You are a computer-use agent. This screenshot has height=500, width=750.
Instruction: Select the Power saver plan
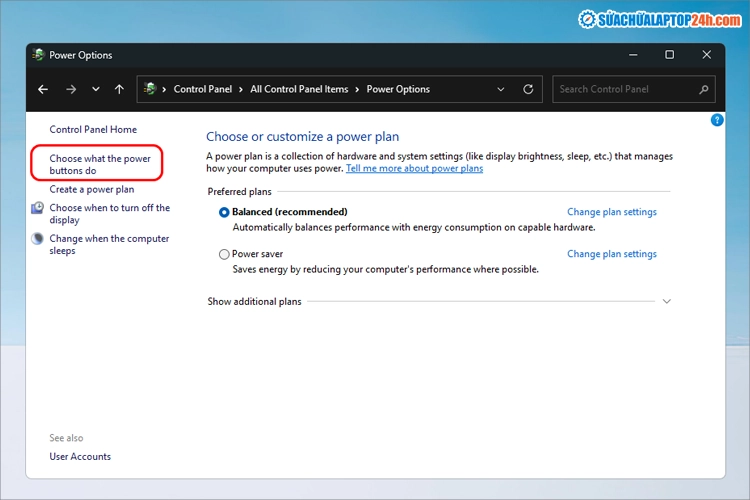224,254
